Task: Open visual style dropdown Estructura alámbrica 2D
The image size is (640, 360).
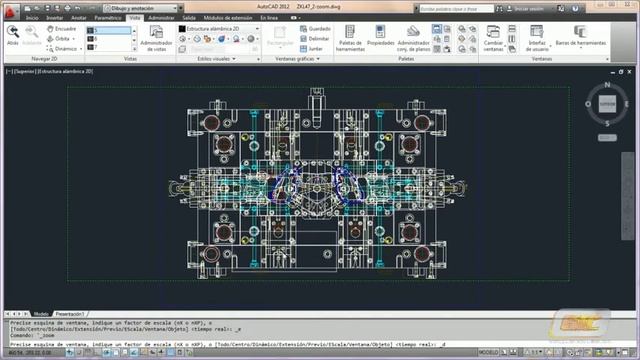Action: [x=219, y=29]
